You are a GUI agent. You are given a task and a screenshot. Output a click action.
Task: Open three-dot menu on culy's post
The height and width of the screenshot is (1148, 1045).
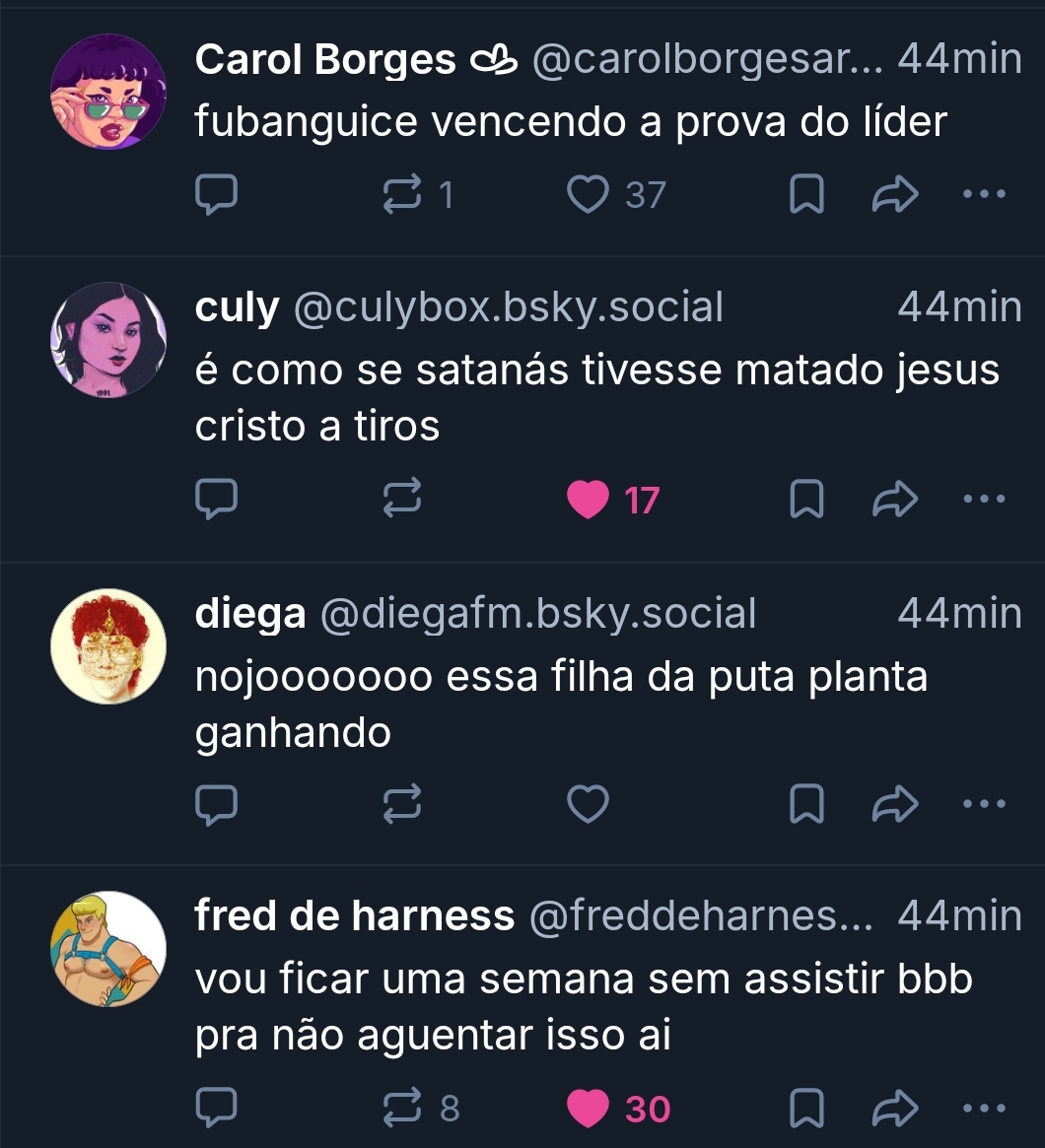[x=984, y=499]
